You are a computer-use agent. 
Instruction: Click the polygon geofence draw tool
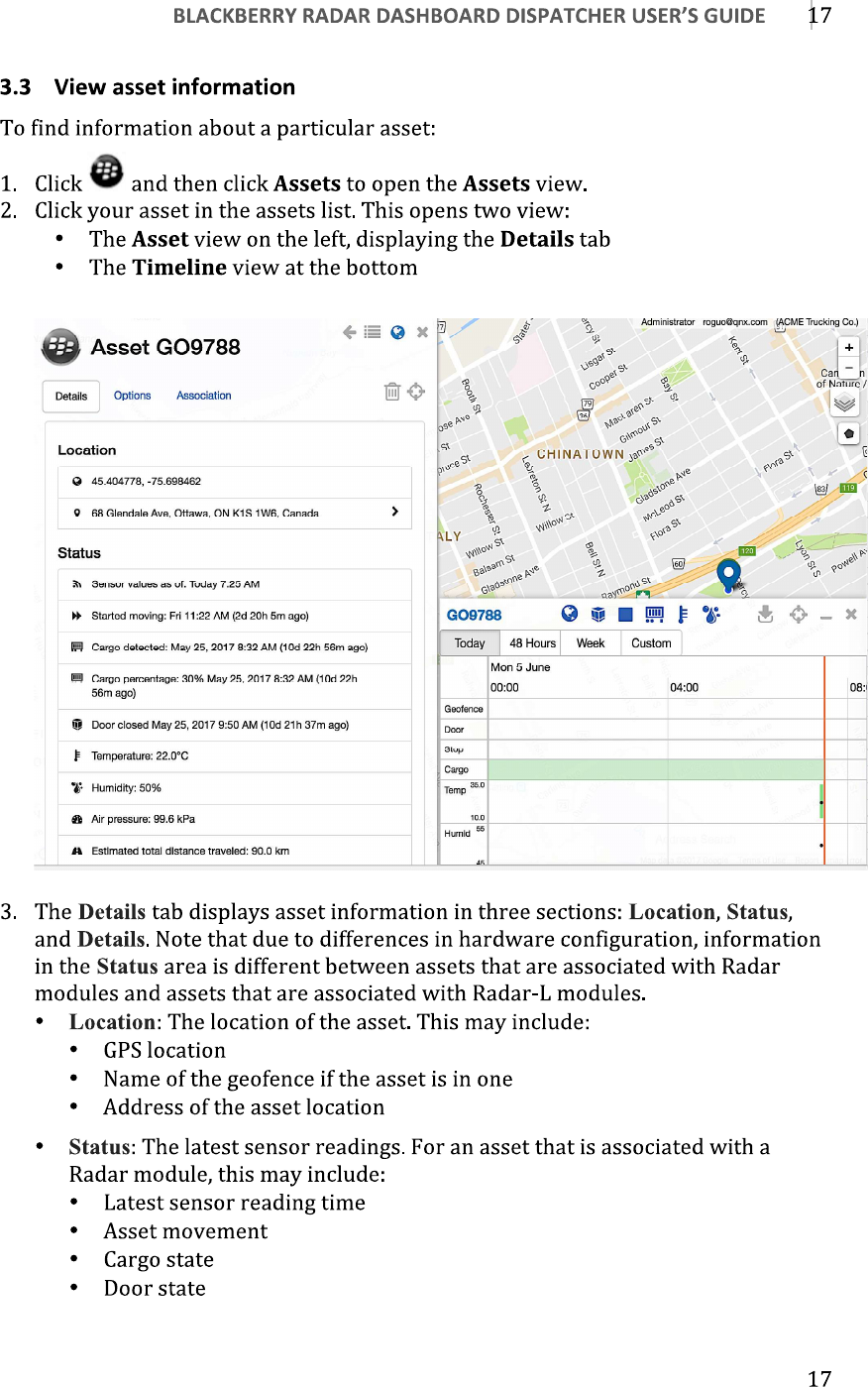(x=848, y=434)
